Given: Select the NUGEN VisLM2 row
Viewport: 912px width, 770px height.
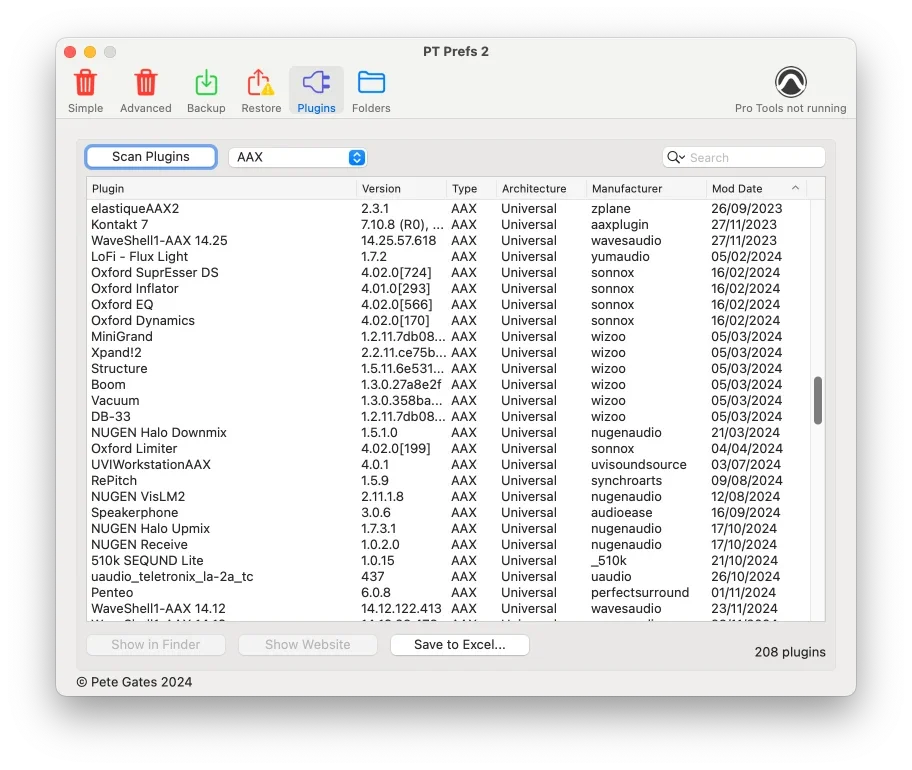Looking at the screenshot, I should (x=448, y=496).
